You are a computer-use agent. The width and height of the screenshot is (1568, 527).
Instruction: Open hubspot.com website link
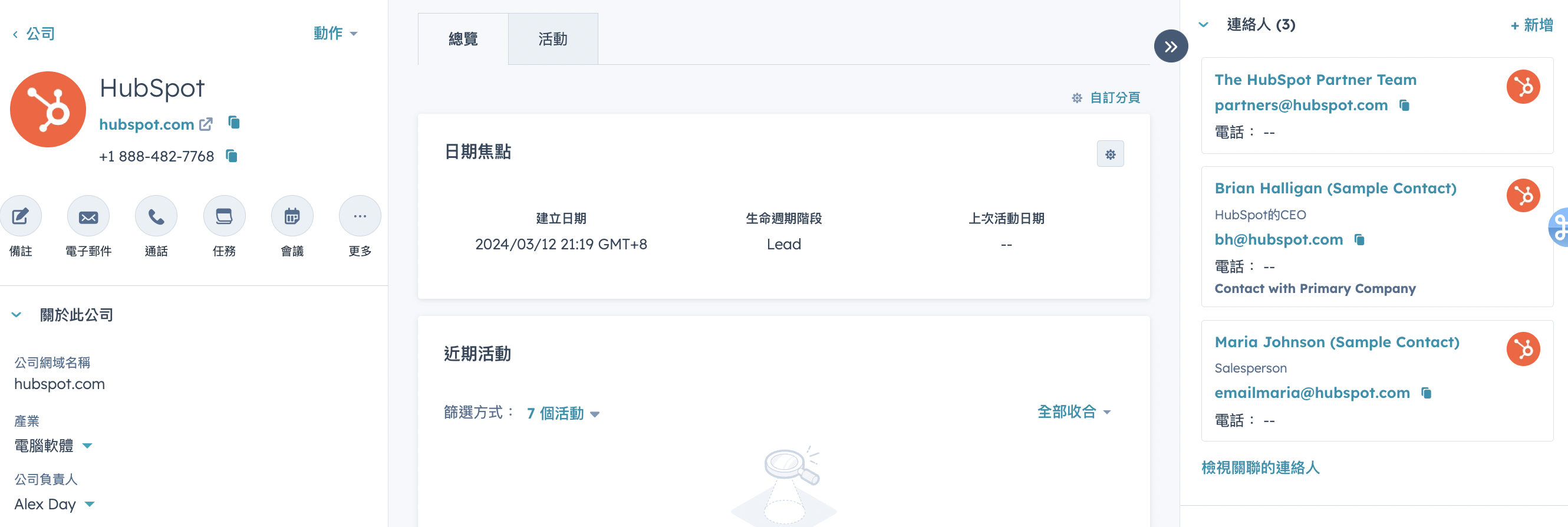pos(147,124)
